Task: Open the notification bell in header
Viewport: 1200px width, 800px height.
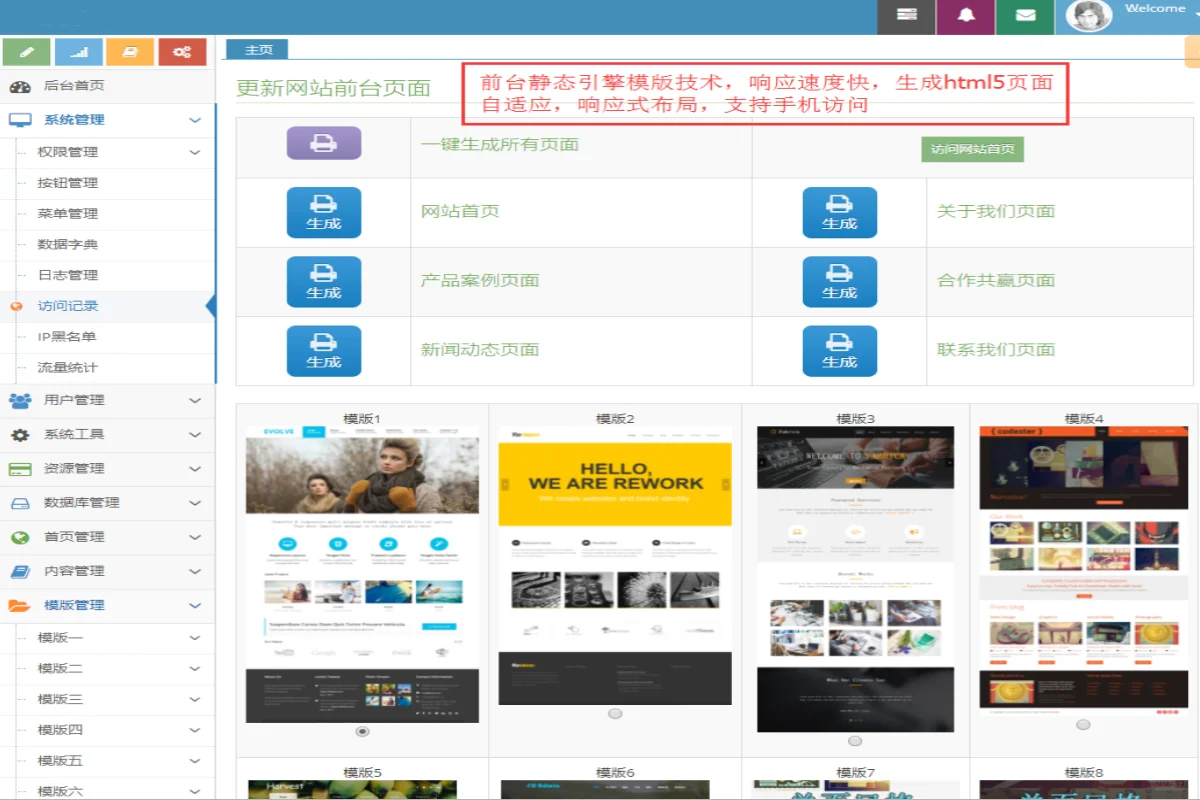Action: click(966, 16)
